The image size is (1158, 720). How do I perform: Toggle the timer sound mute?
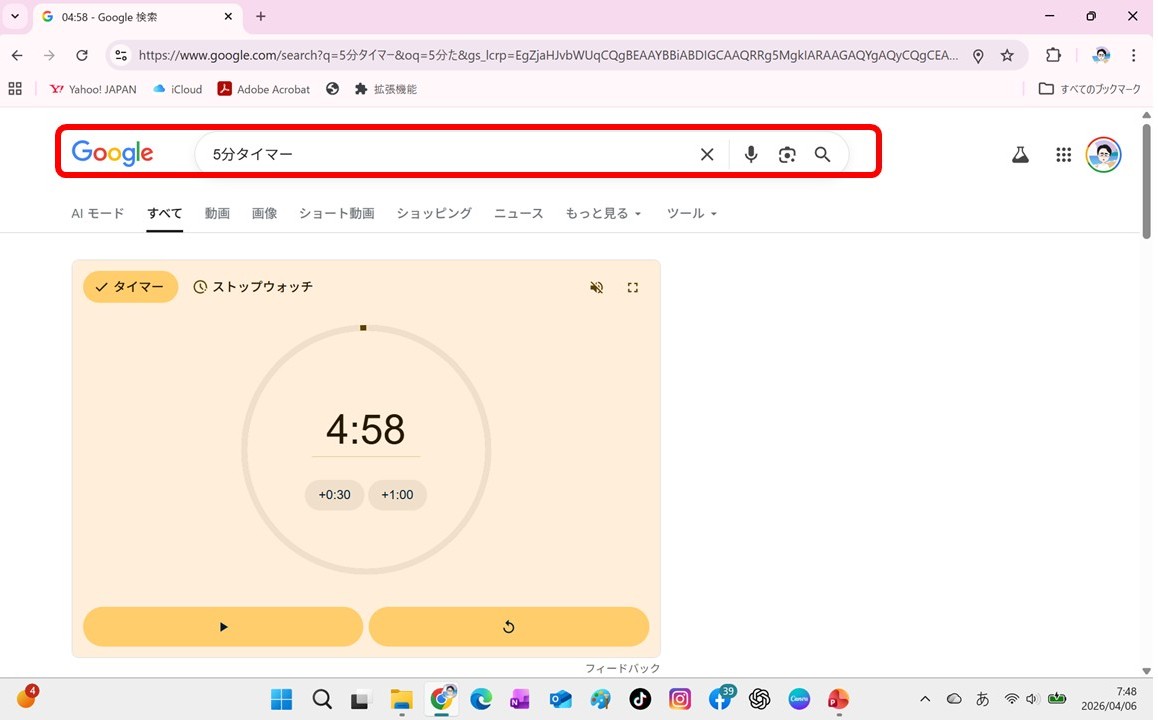pyautogui.click(x=597, y=288)
